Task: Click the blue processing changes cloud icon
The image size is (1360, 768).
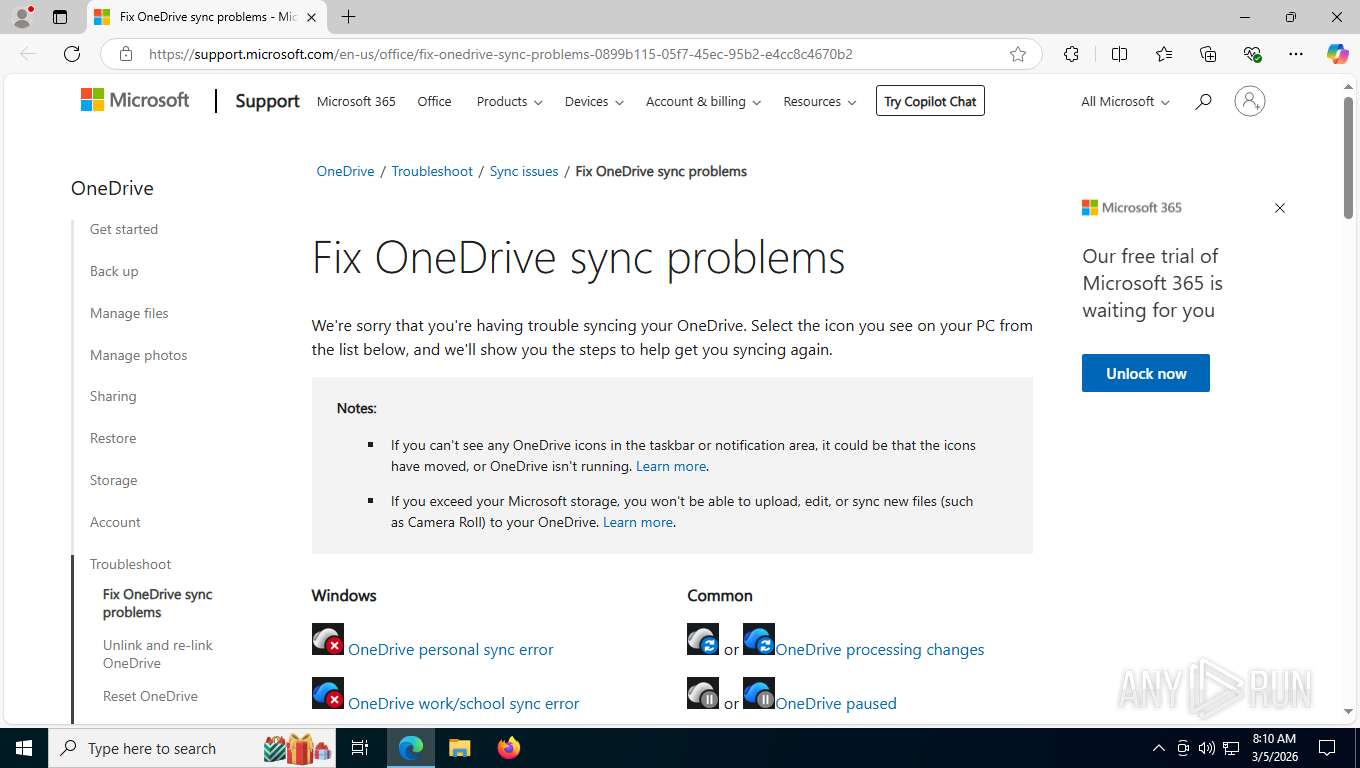Action: point(759,639)
